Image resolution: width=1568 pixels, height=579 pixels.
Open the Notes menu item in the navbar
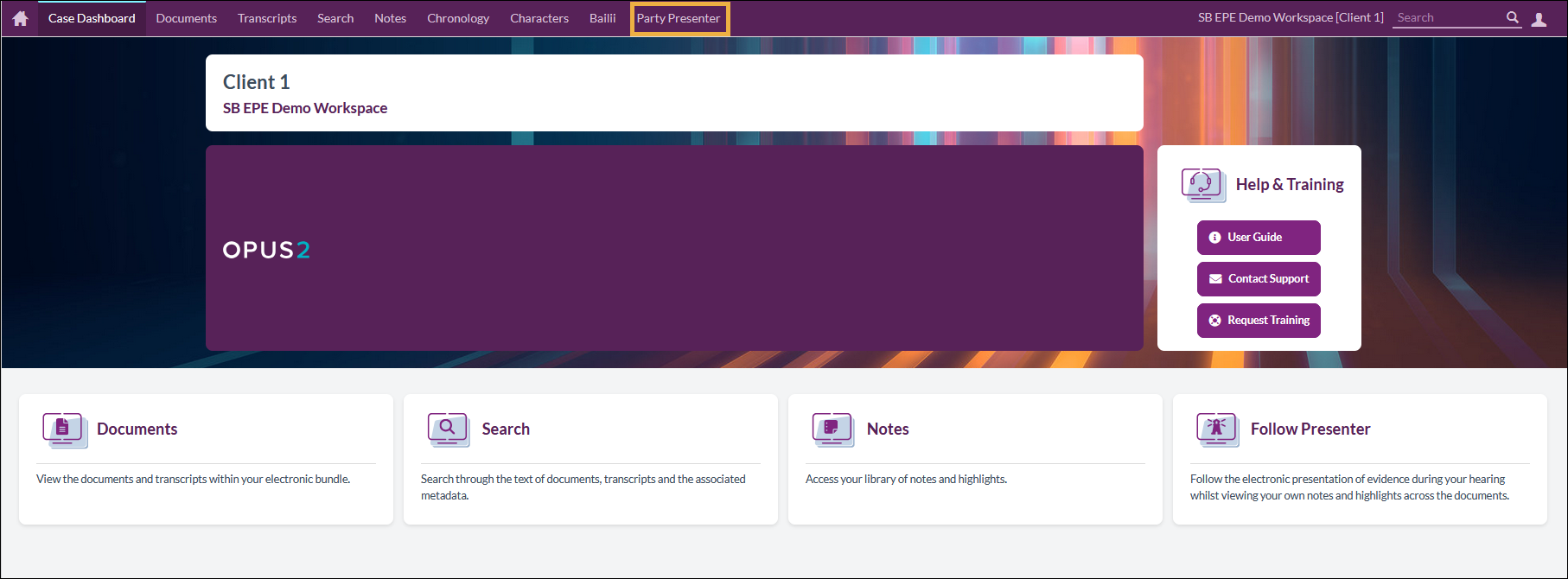pos(390,18)
